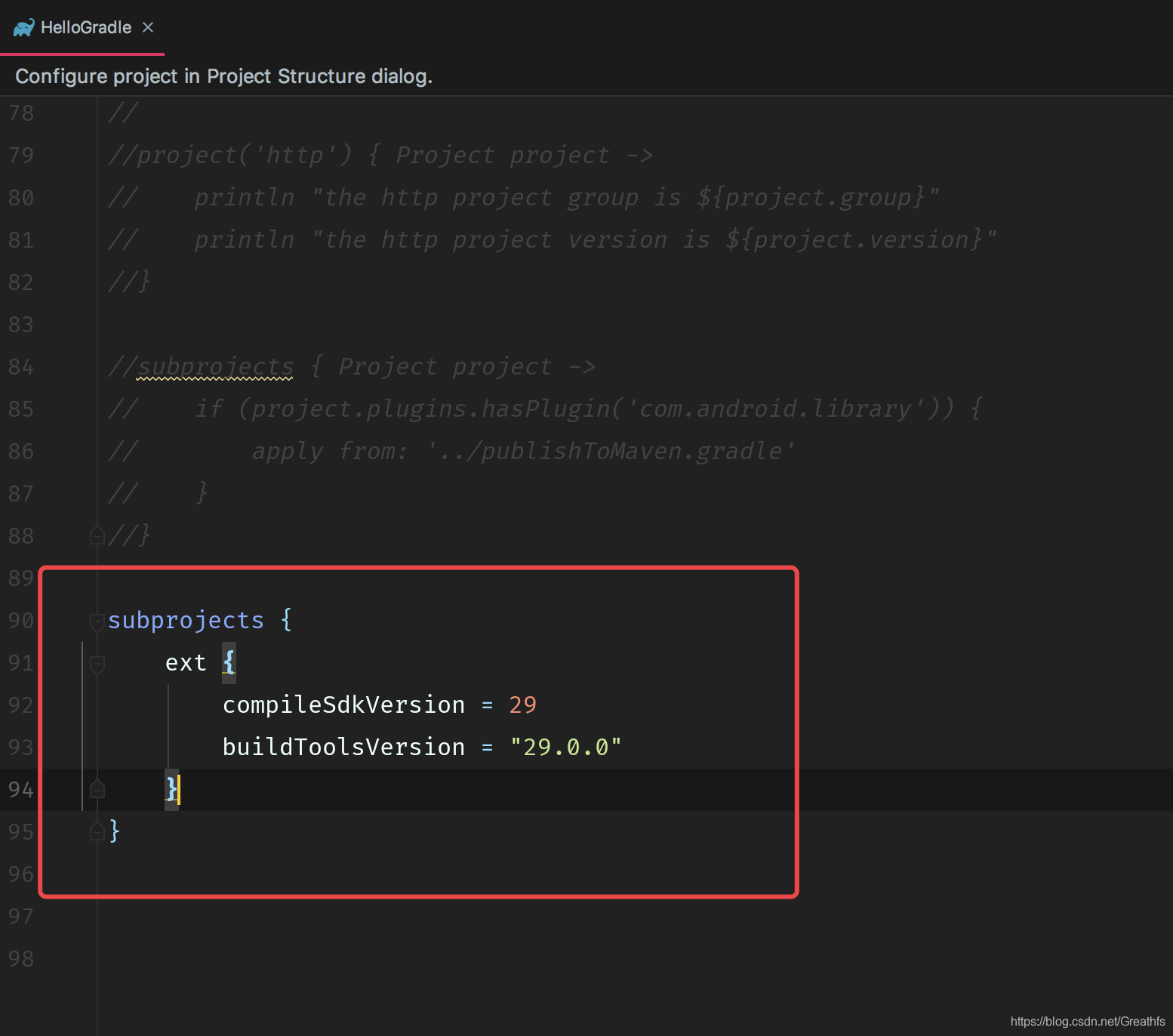Screen dimensions: 1173x1036
Task: Click the commented project('http') line 79
Action: coord(380,155)
